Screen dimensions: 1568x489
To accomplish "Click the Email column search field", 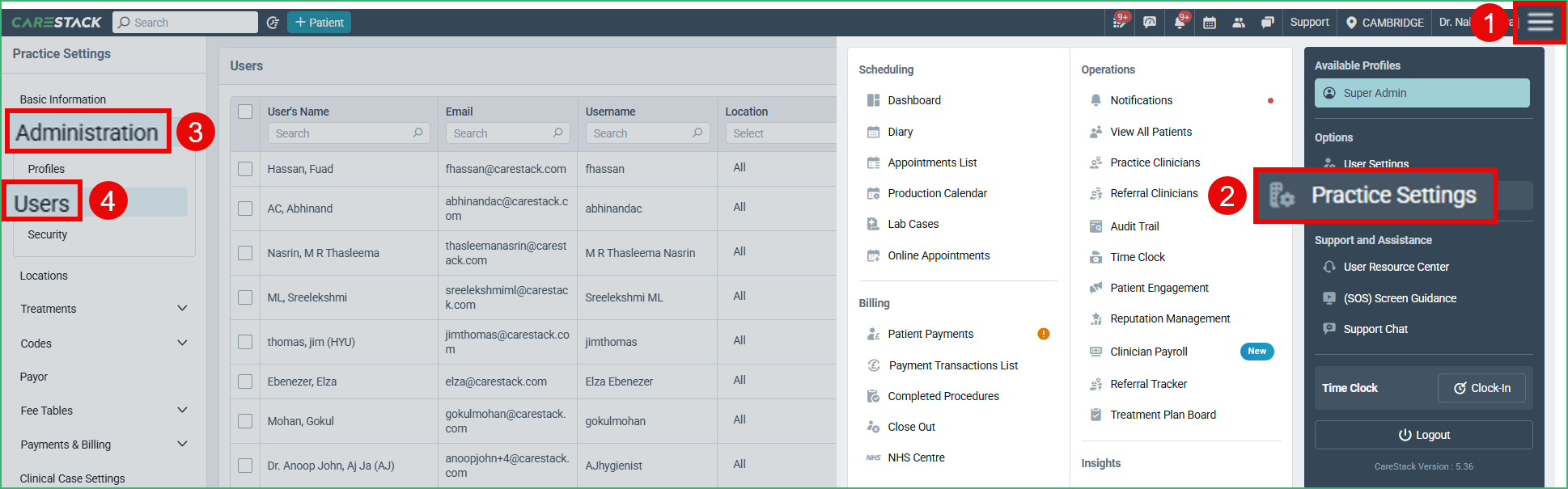I will pyautogui.click(x=507, y=133).
